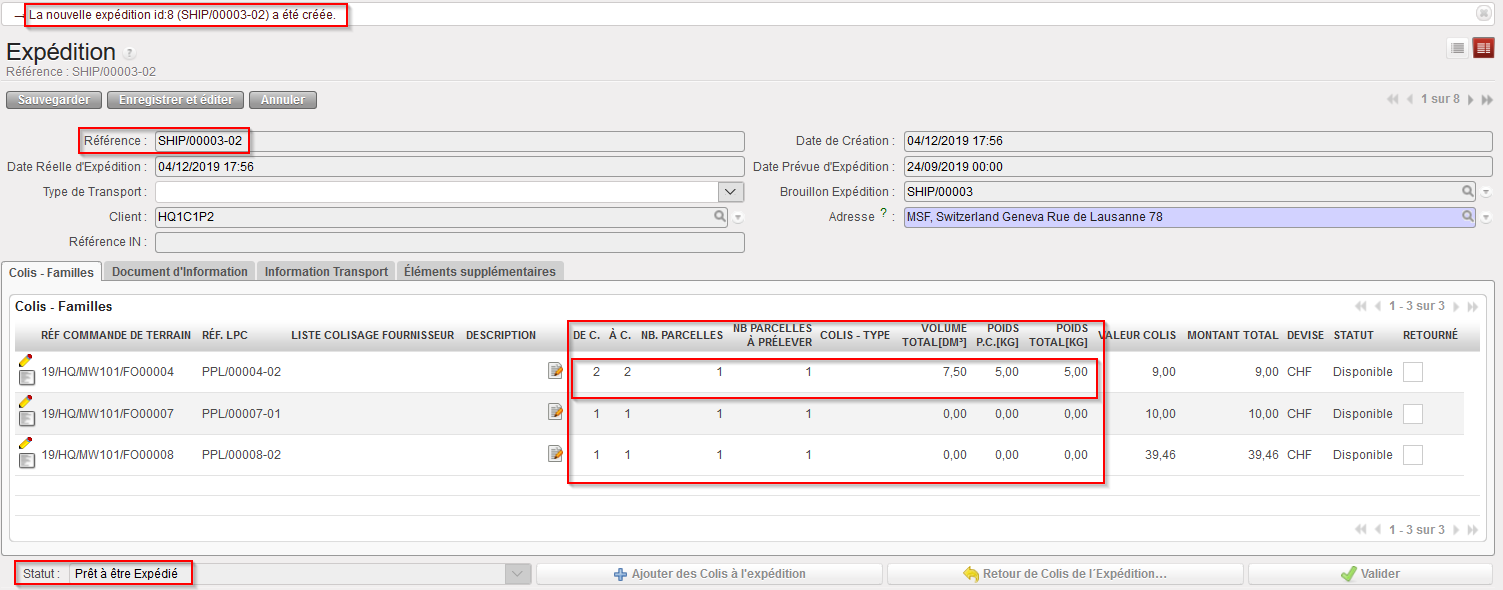Switch to form view icon
This screenshot has height=590, width=1503.
coord(1483,48)
